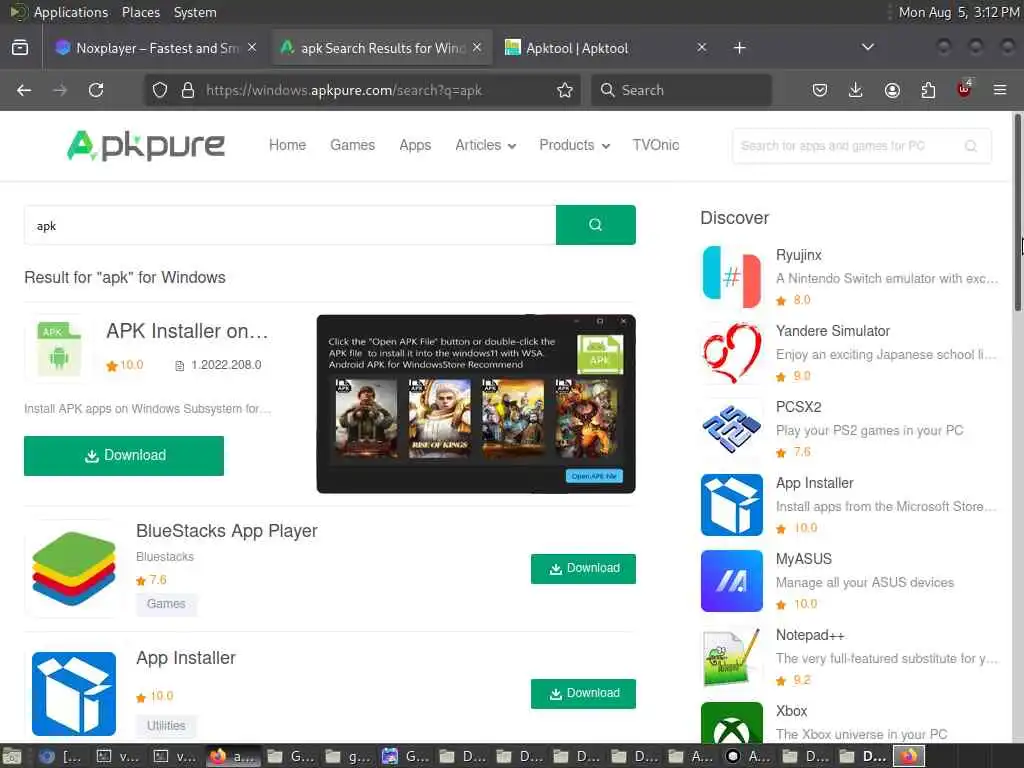Close the Apktool tab
Viewport: 1024px width, 768px height.
click(701, 48)
